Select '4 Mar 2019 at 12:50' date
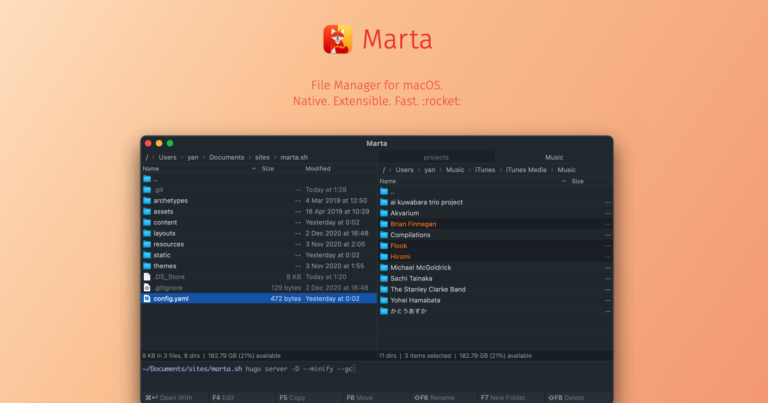 click(336, 200)
